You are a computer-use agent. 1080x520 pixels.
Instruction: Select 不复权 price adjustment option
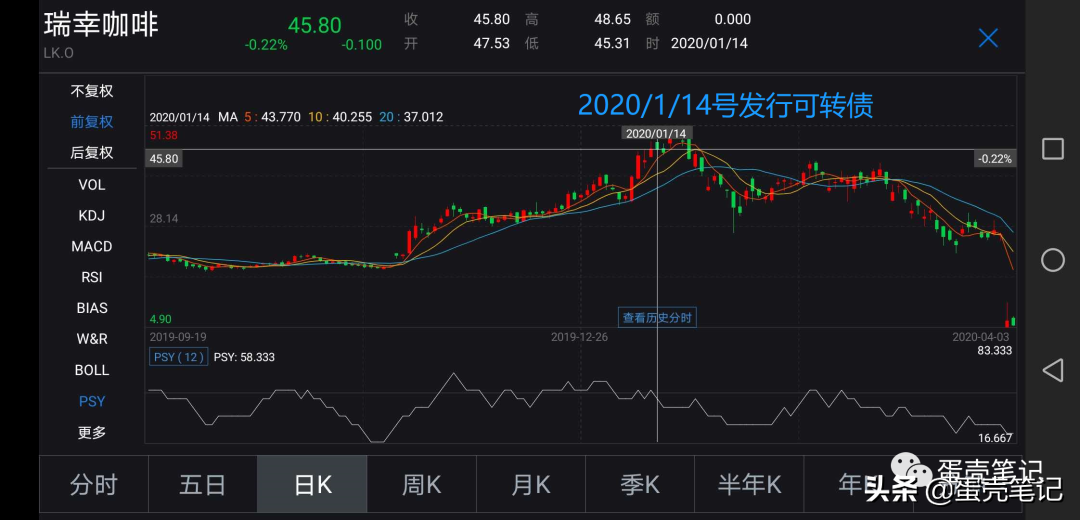(x=92, y=91)
